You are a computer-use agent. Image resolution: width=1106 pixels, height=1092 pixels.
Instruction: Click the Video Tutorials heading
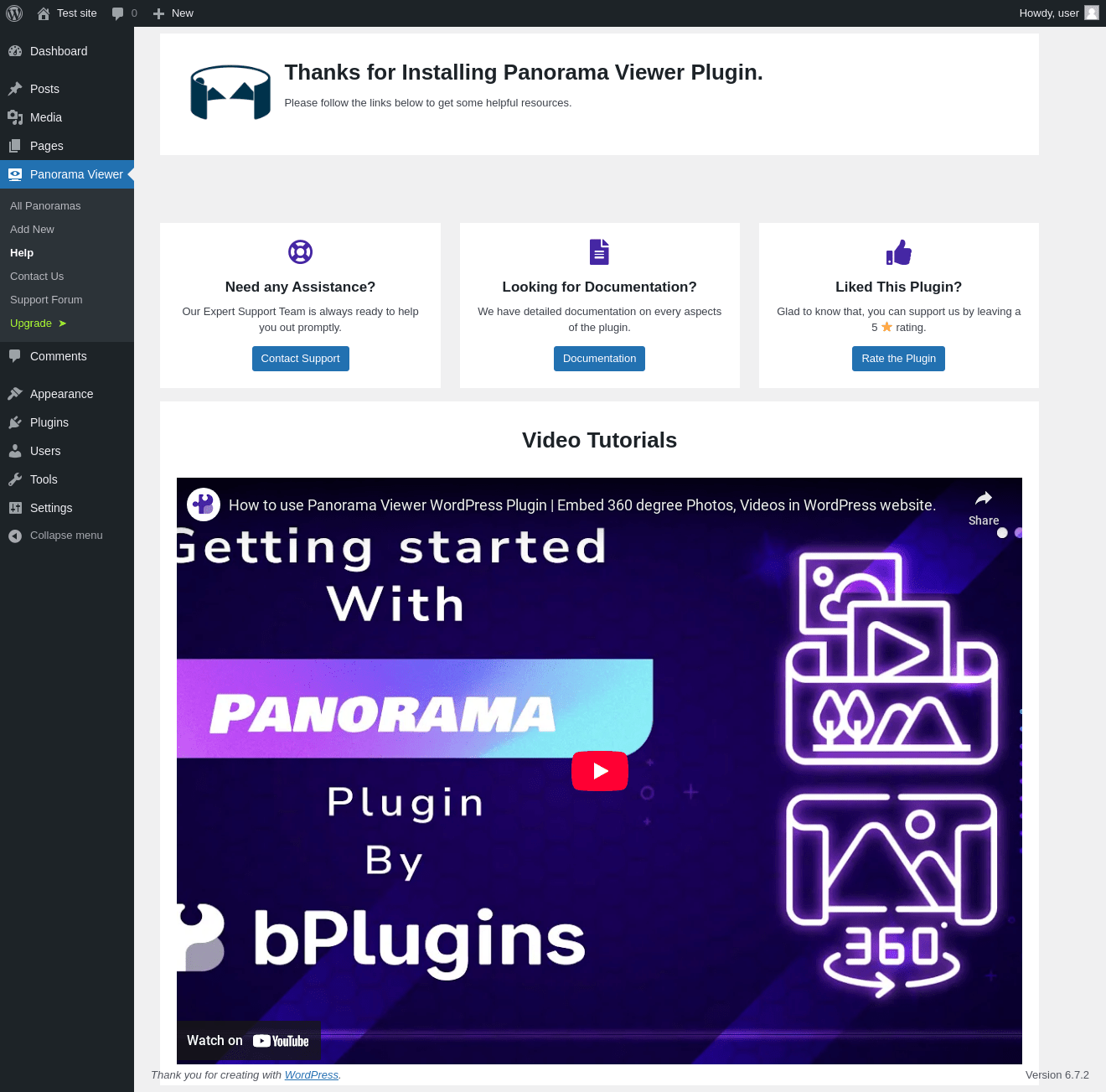599,440
